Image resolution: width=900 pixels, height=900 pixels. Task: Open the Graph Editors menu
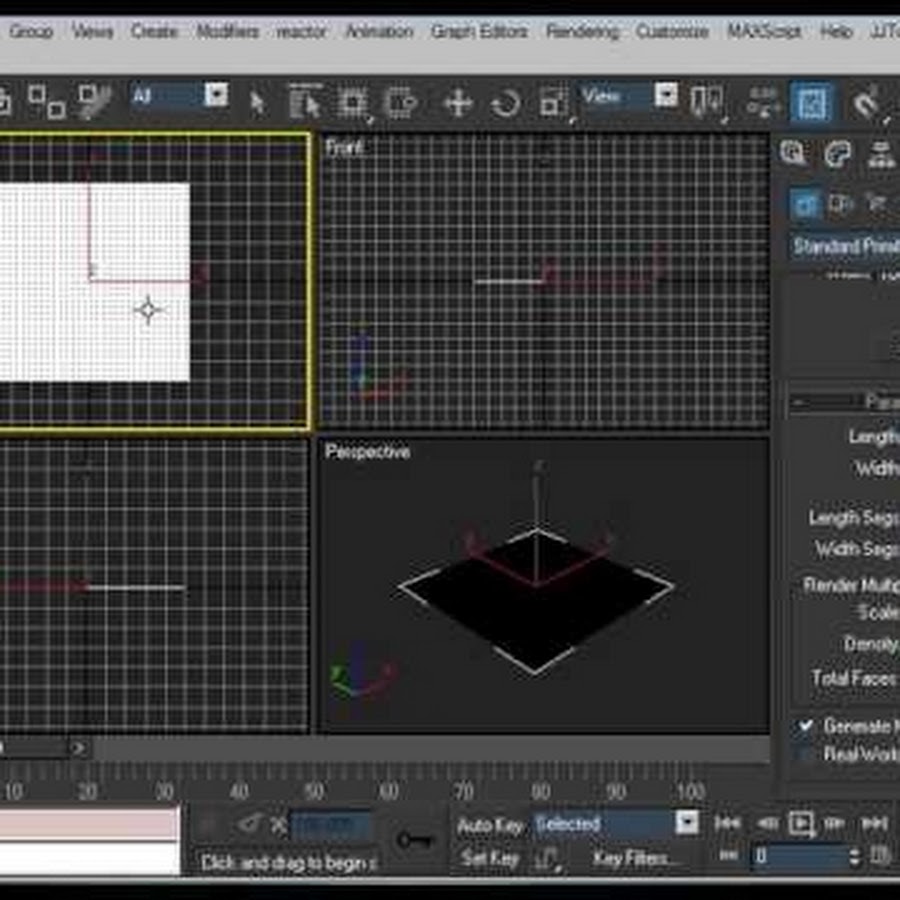pos(479,31)
